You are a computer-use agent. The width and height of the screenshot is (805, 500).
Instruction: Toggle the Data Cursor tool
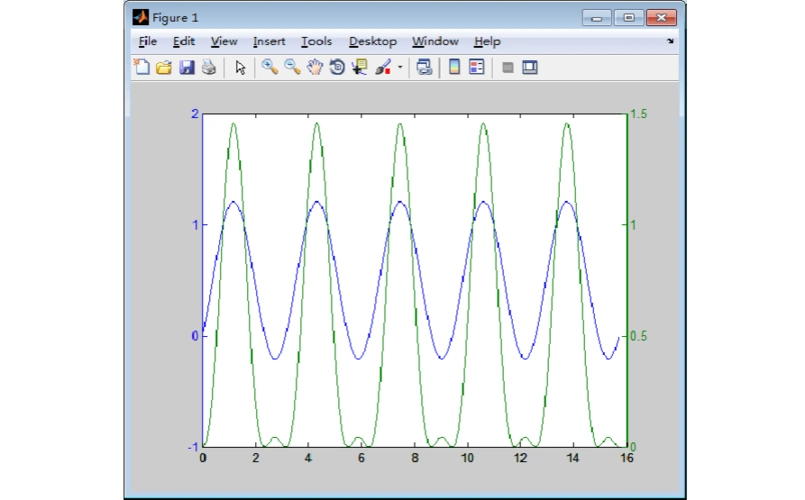coord(360,68)
